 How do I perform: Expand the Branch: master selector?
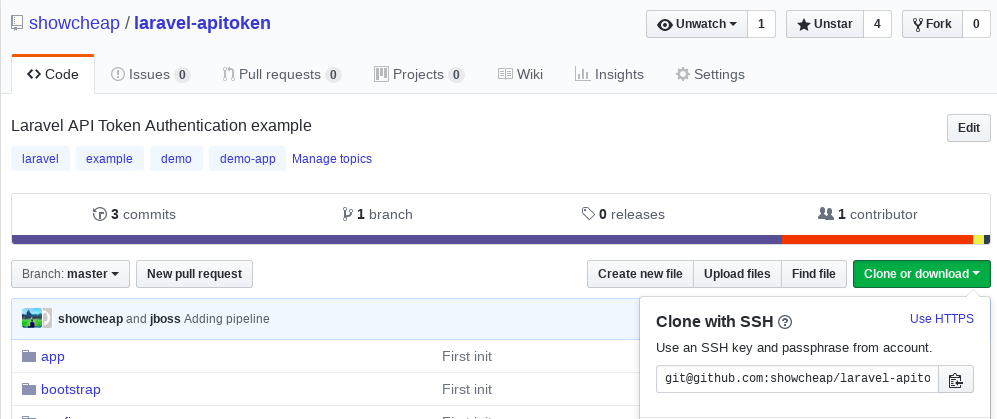[71, 274]
